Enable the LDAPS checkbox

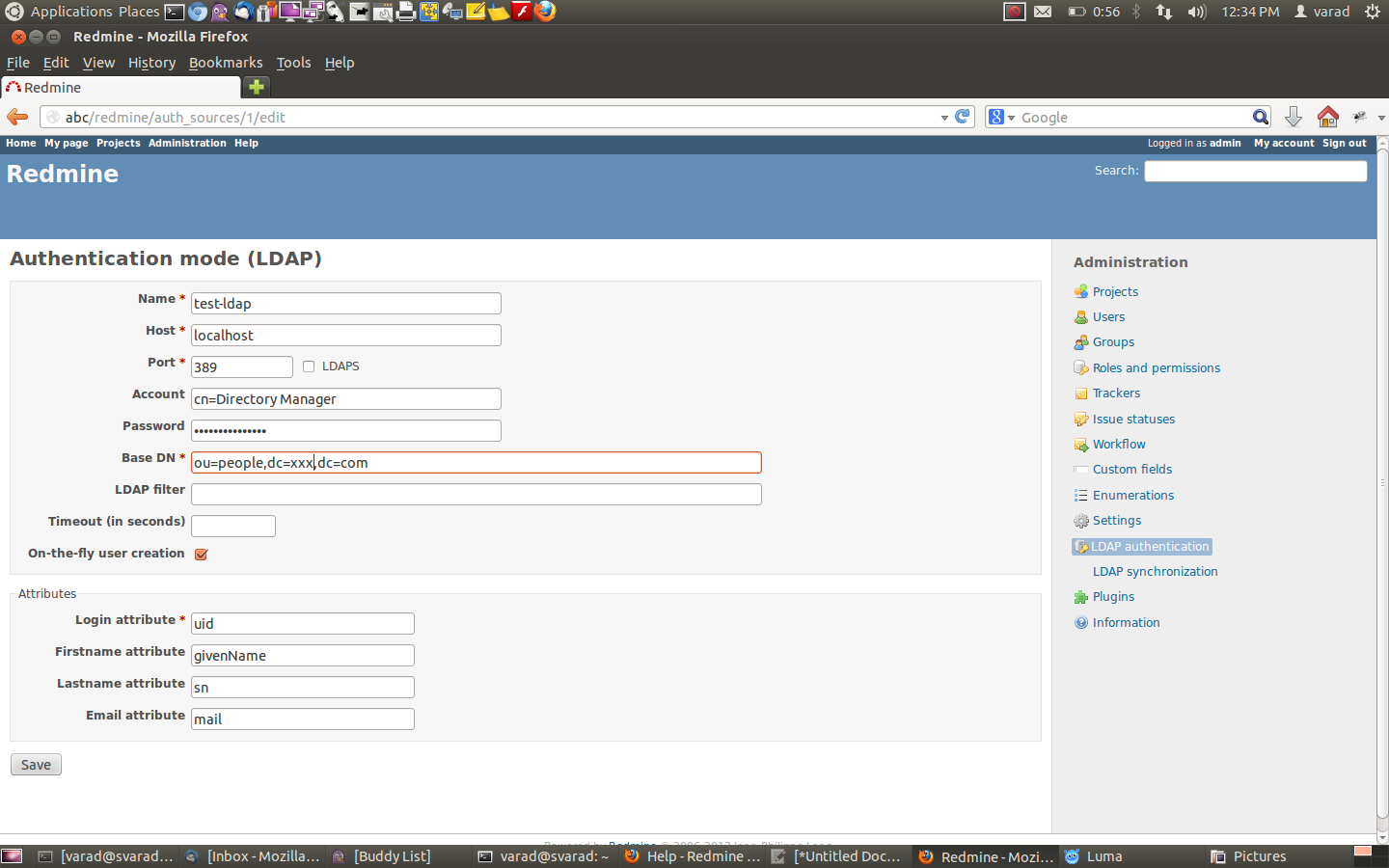[x=309, y=366]
